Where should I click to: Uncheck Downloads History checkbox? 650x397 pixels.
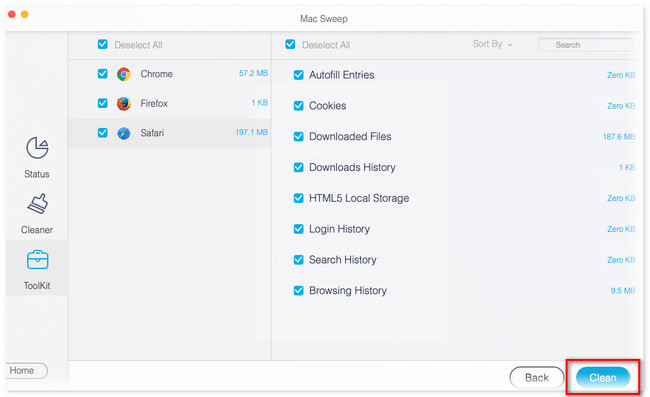click(x=298, y=167)
